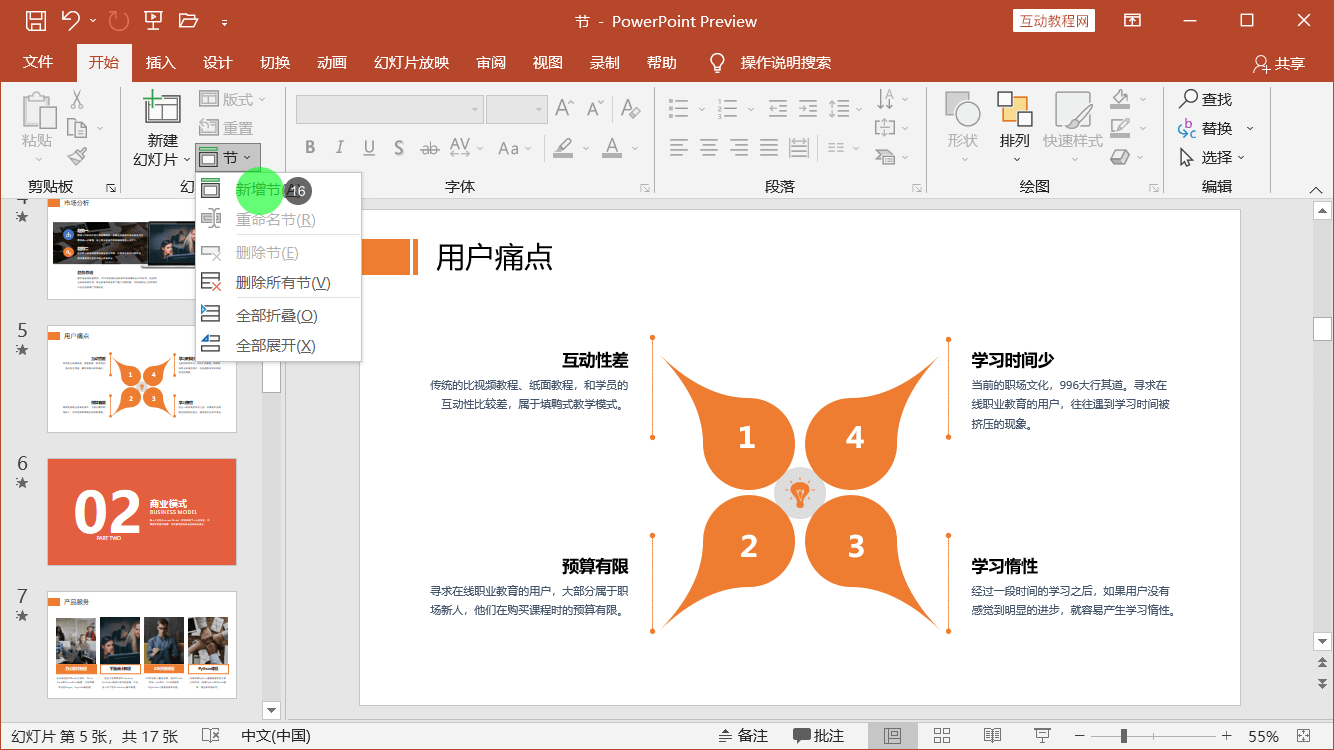The image size is (1334, 750).
Task: Toggle Bold formatting
Action: 310,148
